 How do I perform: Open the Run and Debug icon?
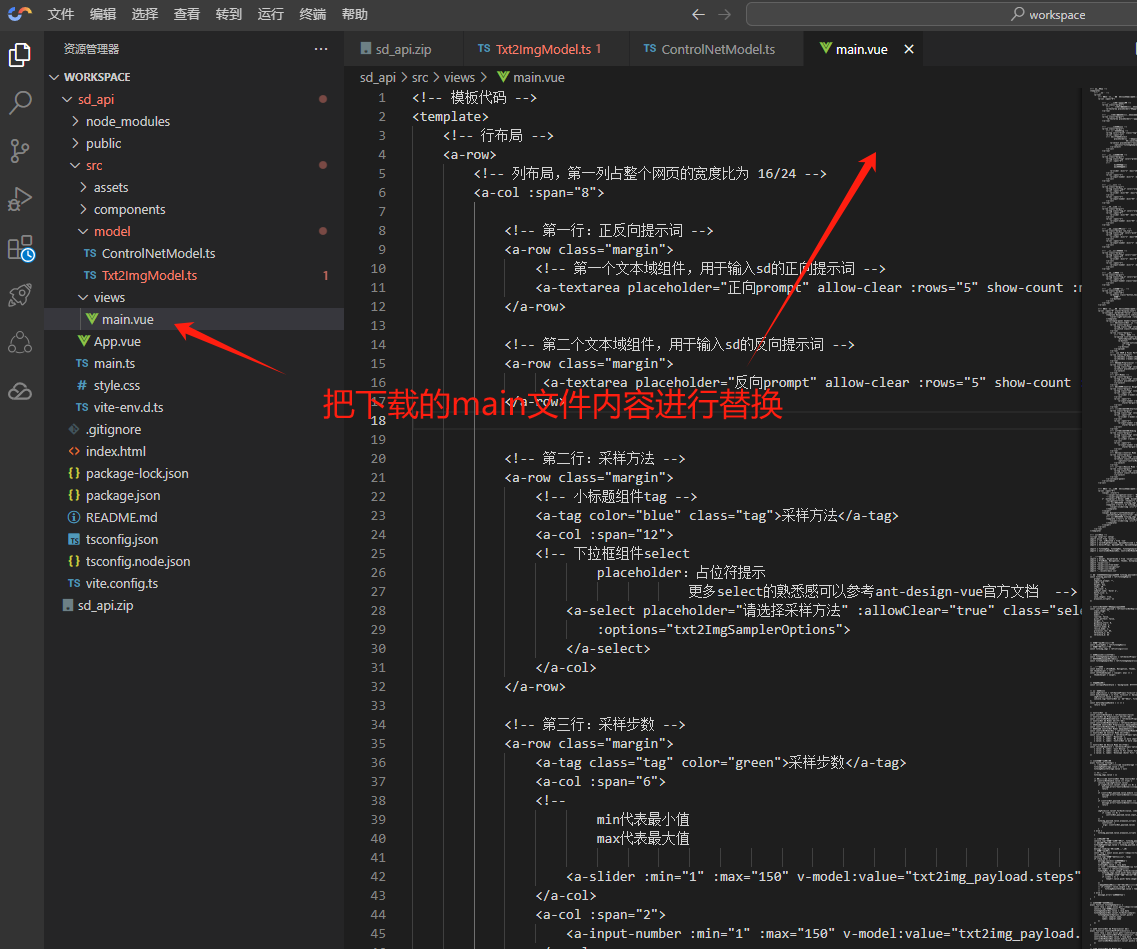point(20,199)
